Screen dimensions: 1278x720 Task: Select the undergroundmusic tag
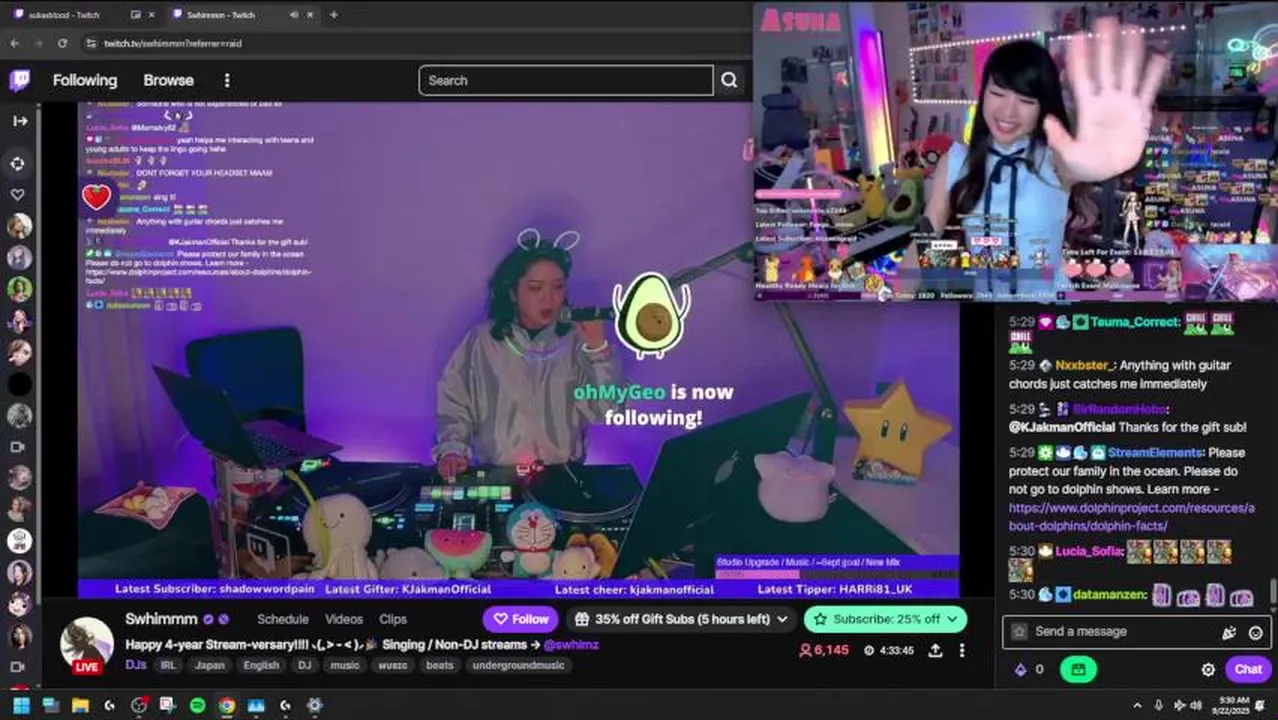518,665
